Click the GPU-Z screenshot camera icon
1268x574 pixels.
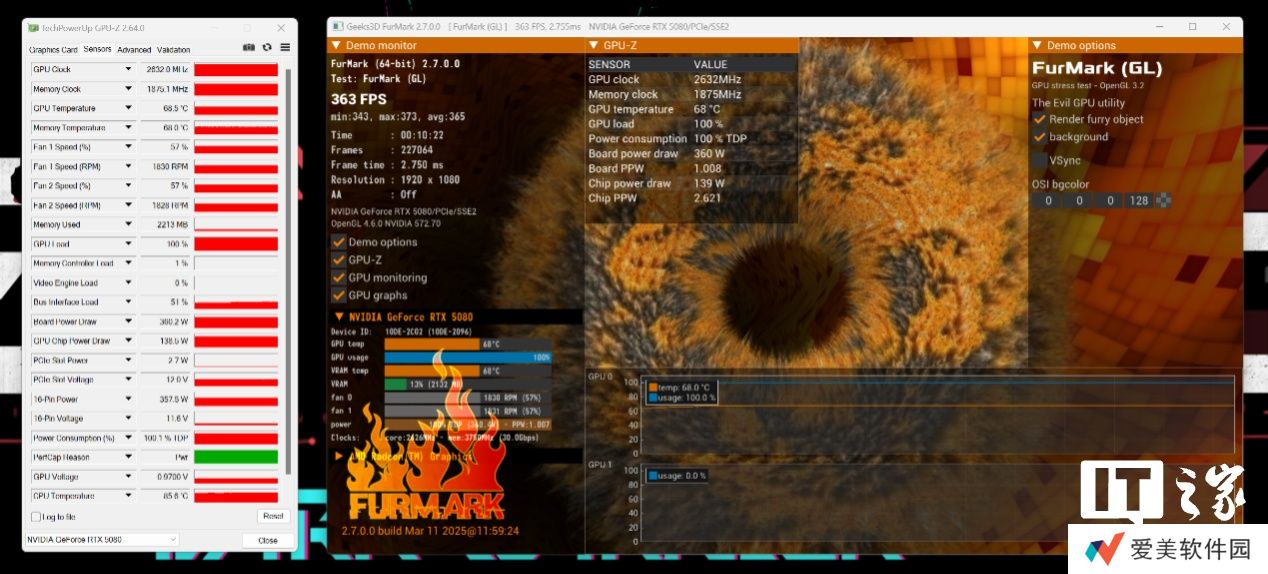click(249, 47)
